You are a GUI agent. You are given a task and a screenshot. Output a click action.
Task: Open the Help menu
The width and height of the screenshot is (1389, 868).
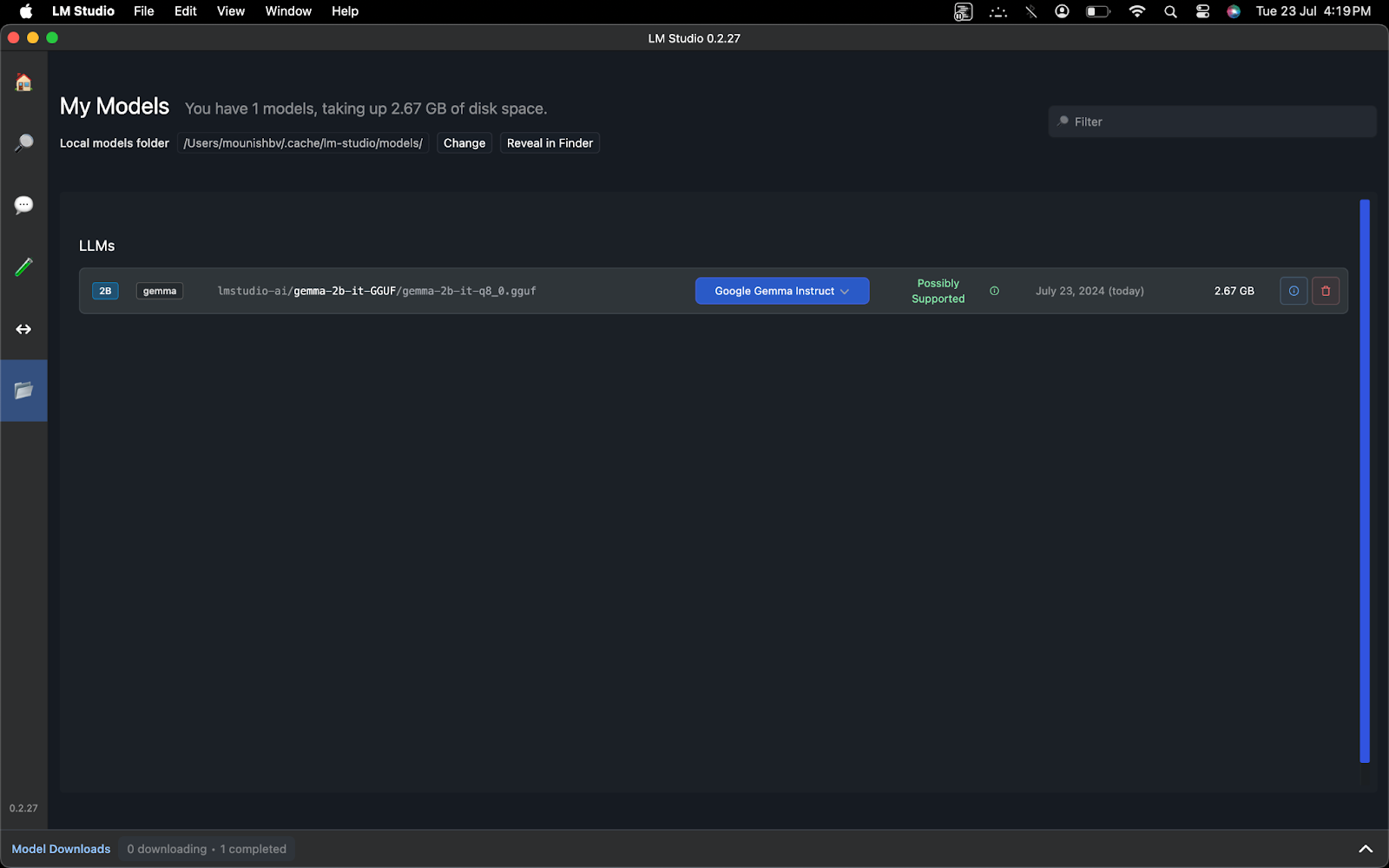pyautogui.click(x=345, y=11)
